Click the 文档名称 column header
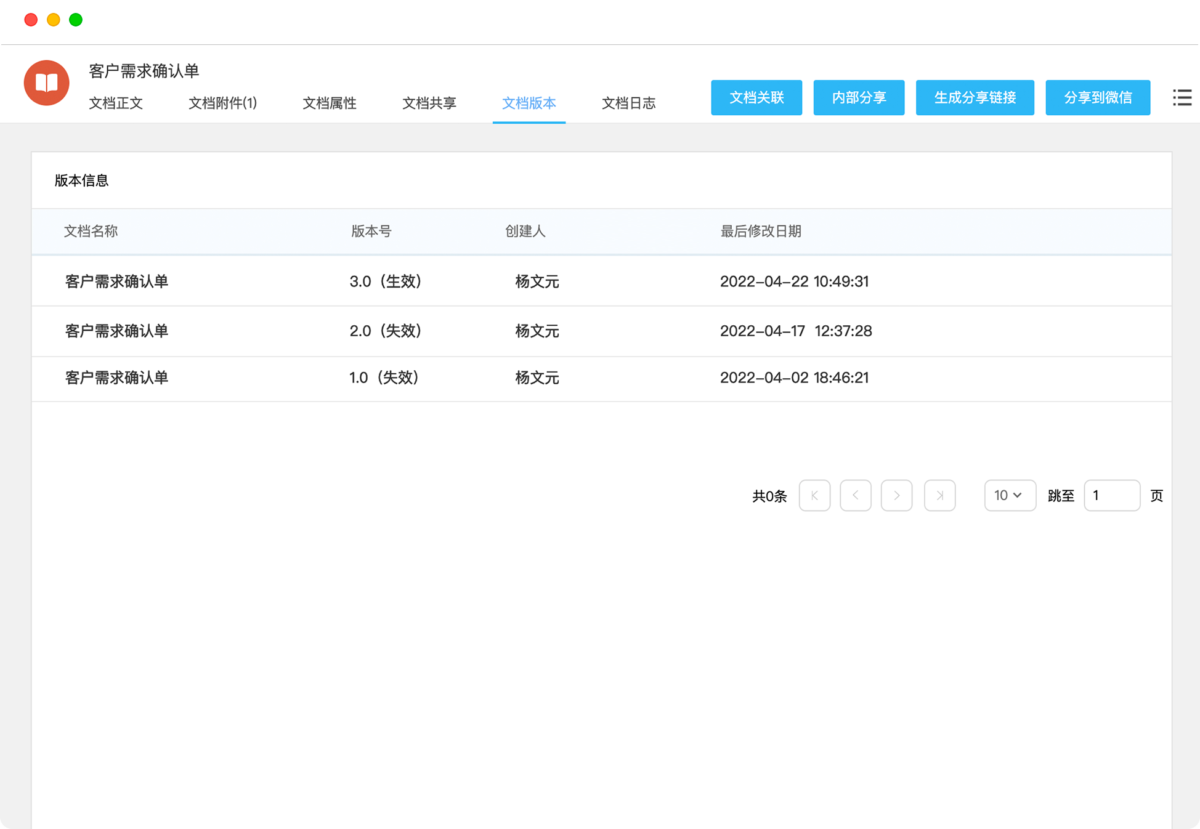 pos(91,231)
